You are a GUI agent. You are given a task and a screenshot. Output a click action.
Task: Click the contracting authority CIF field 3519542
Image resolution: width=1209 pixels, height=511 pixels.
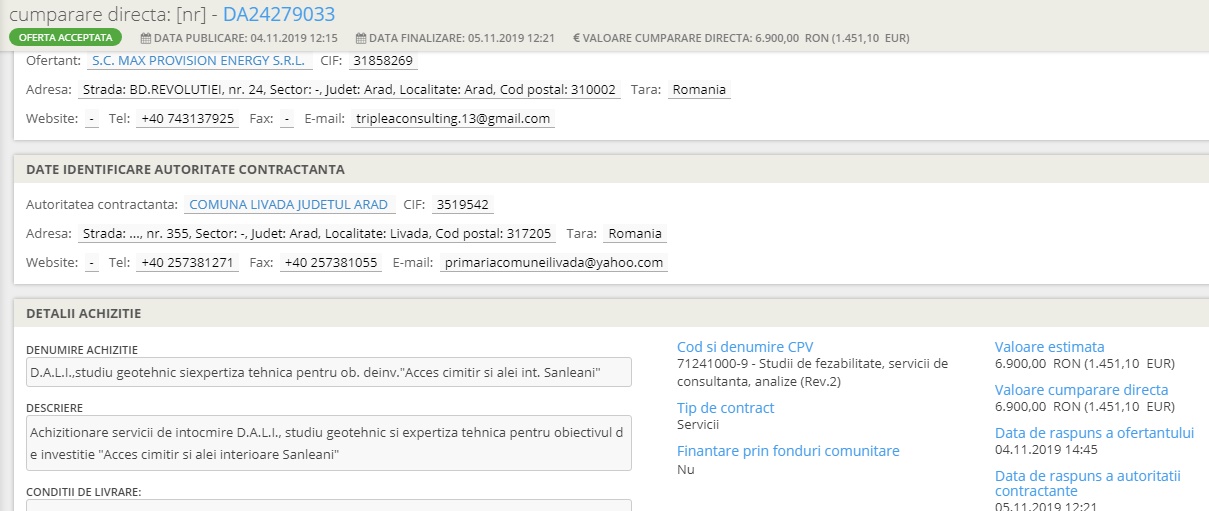tap(462, 205)
